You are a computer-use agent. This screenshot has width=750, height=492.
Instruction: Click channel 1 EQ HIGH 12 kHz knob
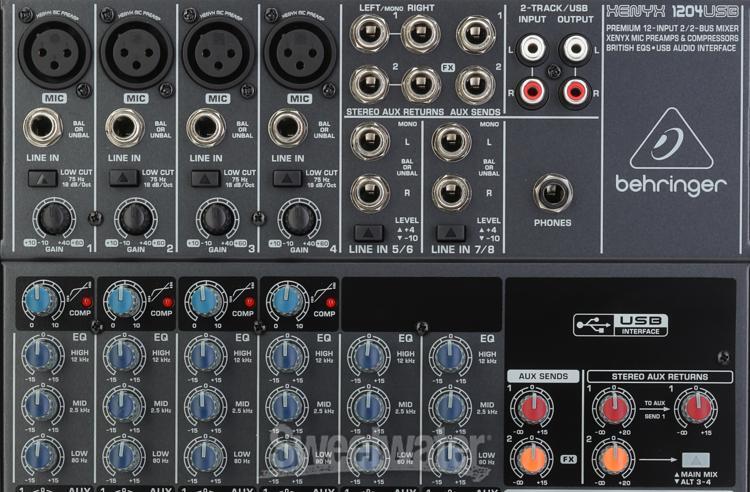(42, 355)
